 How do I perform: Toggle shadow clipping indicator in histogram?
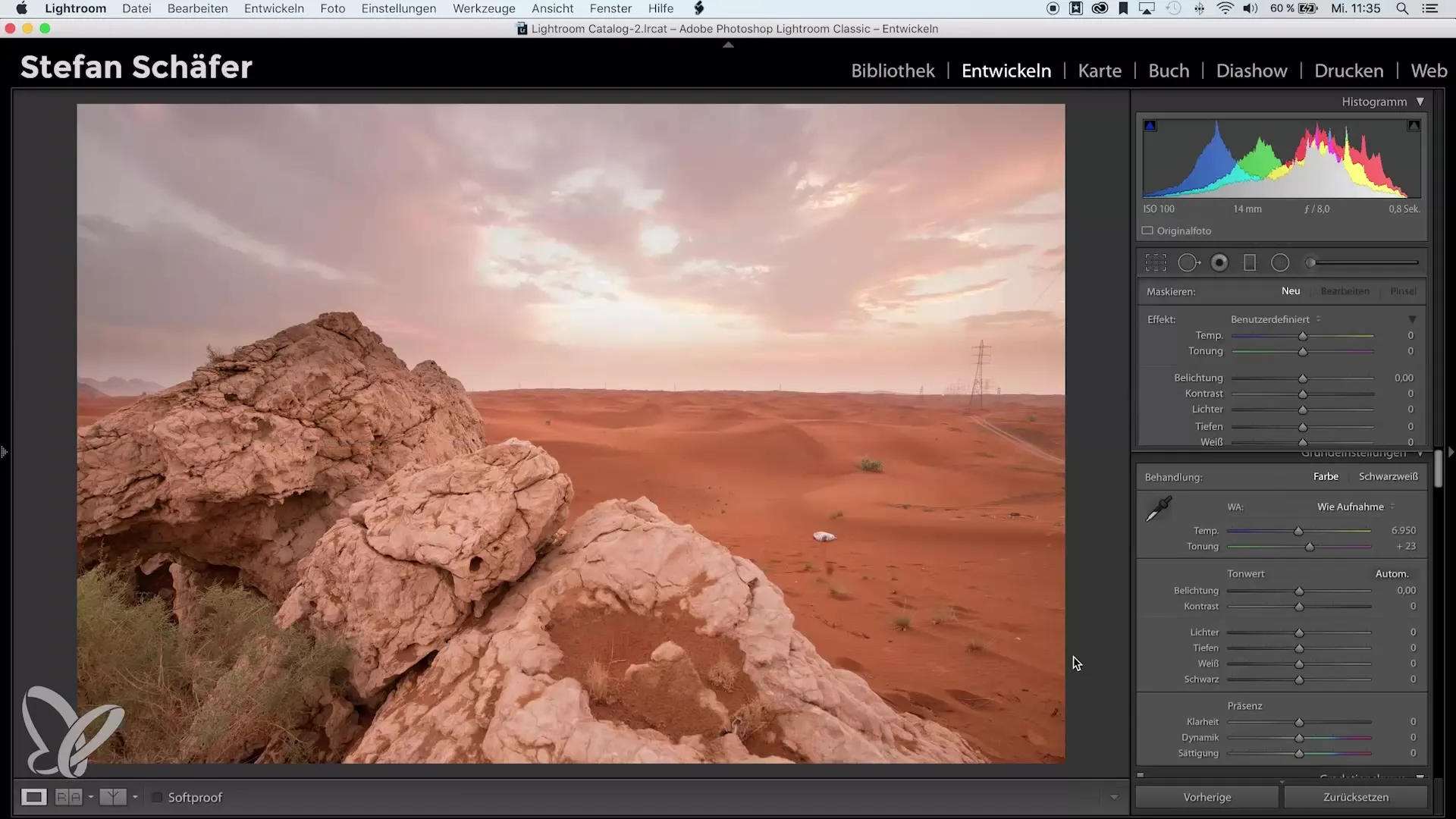pyautogui.click(x=1150, y=126)
